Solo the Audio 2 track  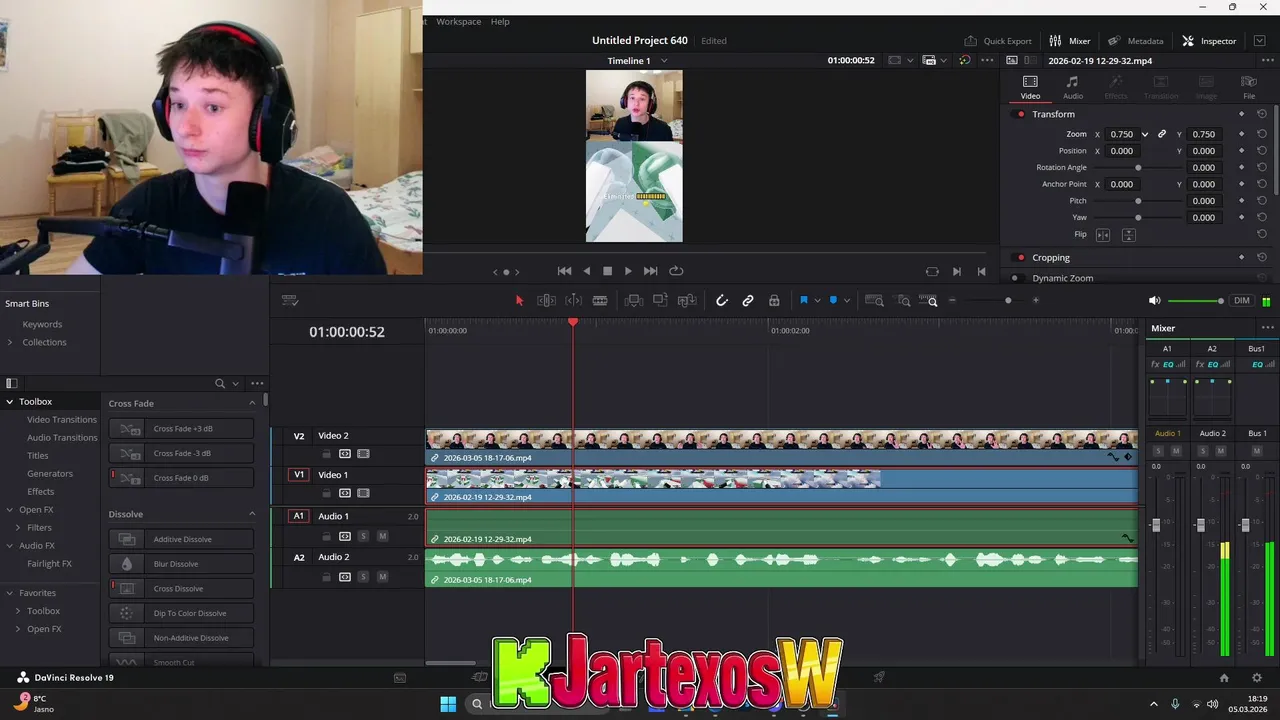click(363, 577)
